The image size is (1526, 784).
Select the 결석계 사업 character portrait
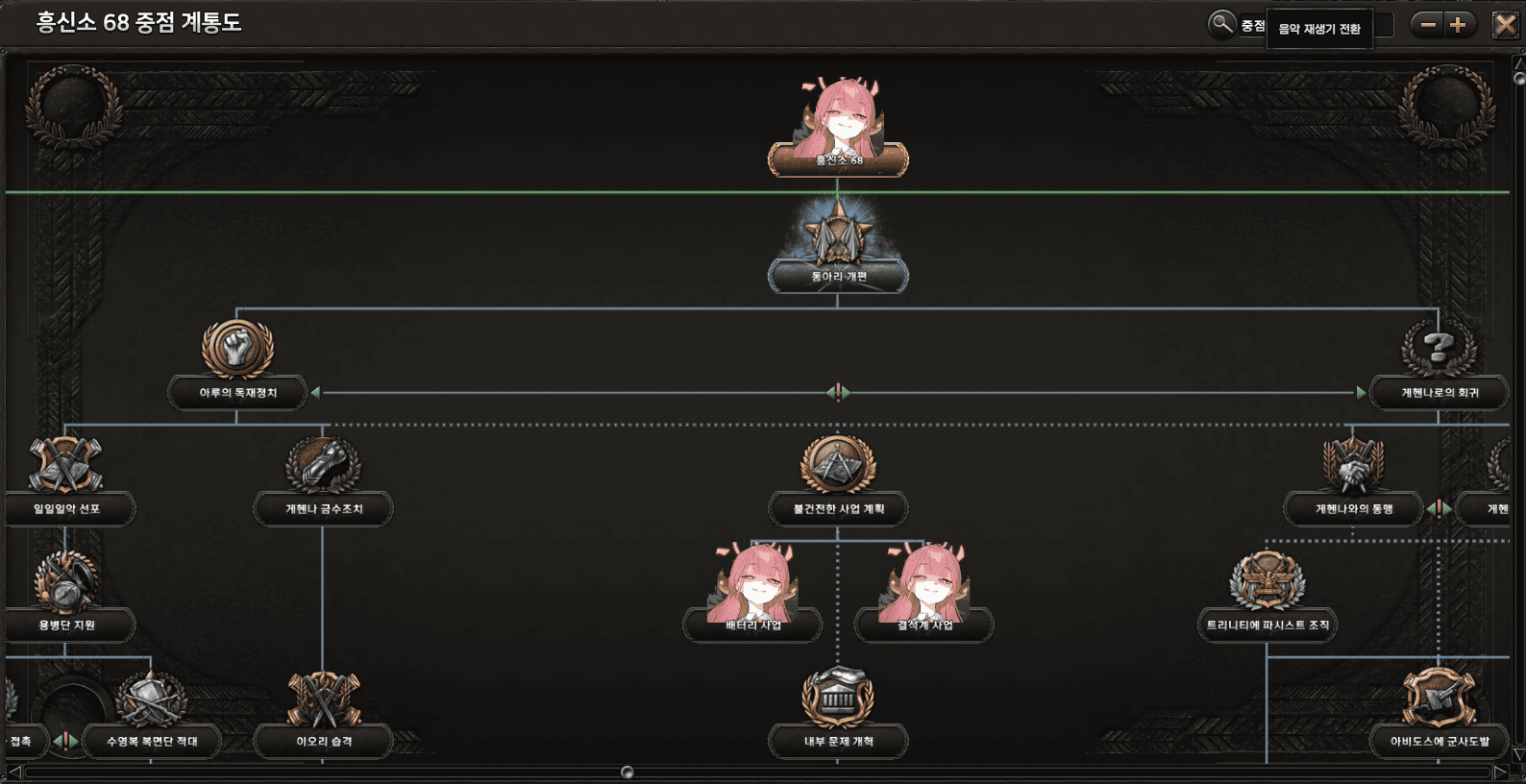click(923, 581)
